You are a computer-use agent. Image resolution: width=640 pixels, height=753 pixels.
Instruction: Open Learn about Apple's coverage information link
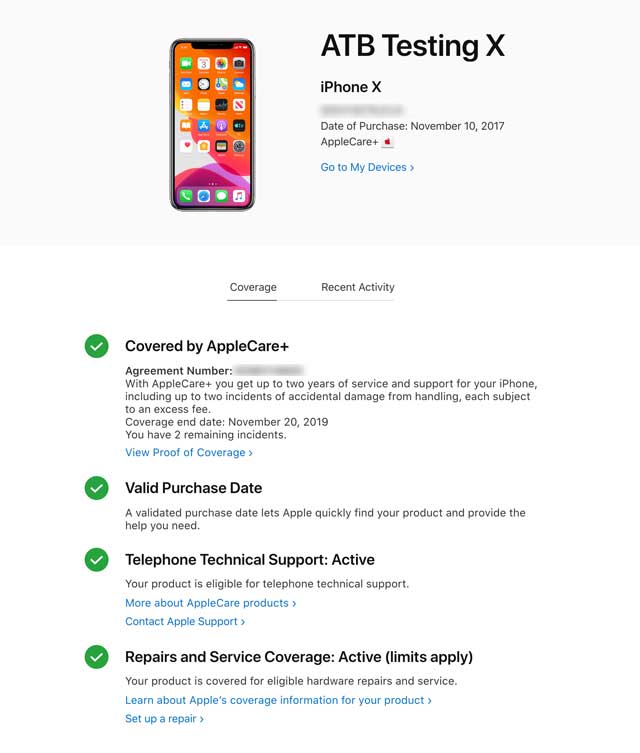[x=278, y=700]
